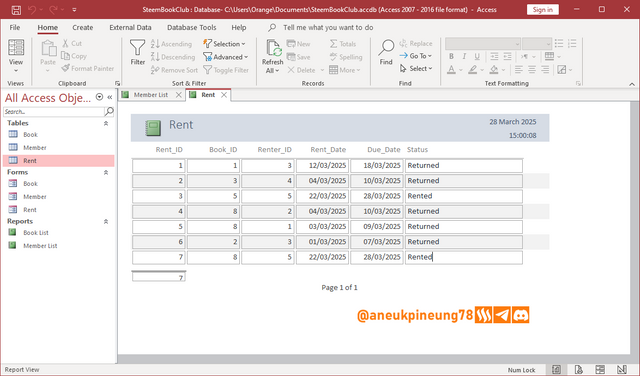Screen dimensions: 640x376
Task: Open the Advanced filter dropdown
Action: click(x=226, y=57)
